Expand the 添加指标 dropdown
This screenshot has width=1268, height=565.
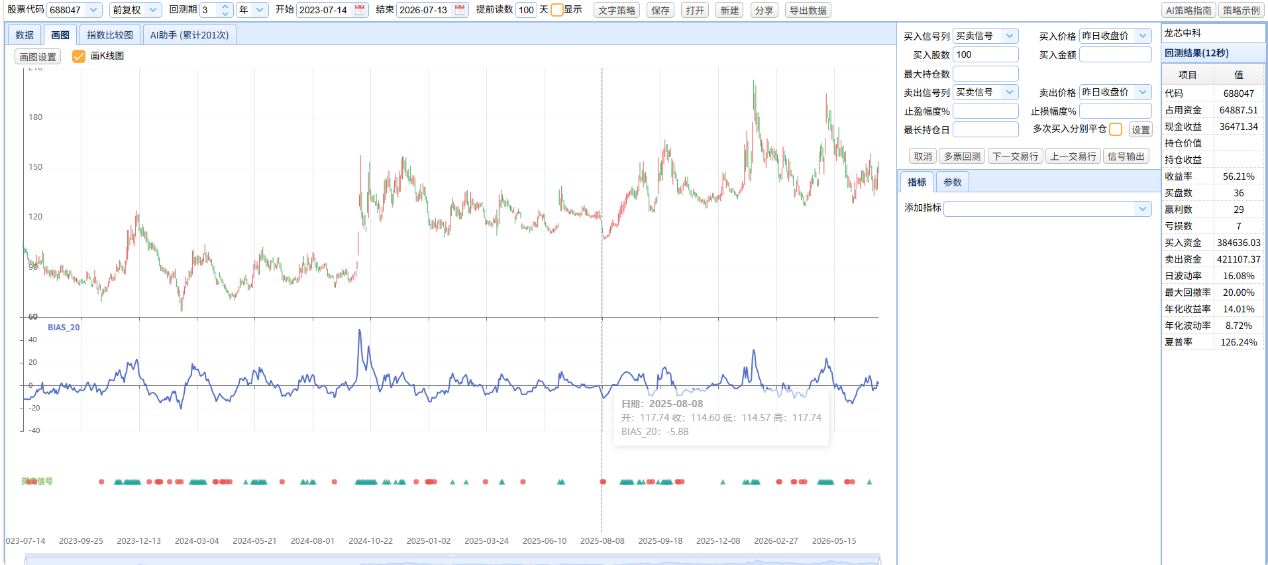(1048, 209)
